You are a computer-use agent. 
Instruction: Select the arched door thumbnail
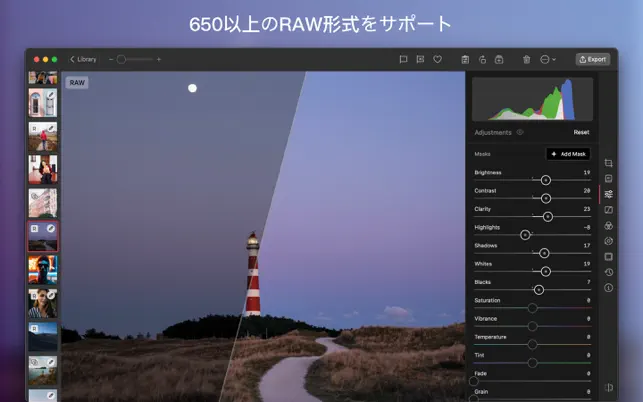point(43,103)
